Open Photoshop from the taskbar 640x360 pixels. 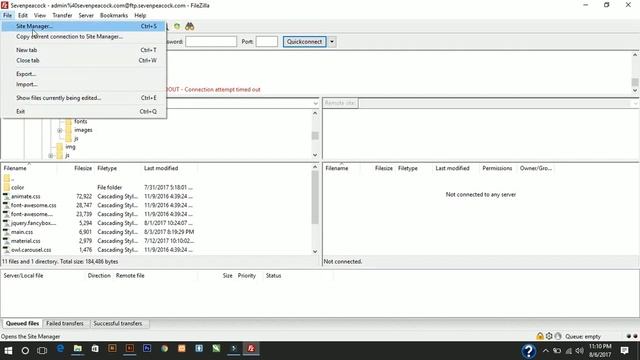pyautogui.click(x=147, y=349)
